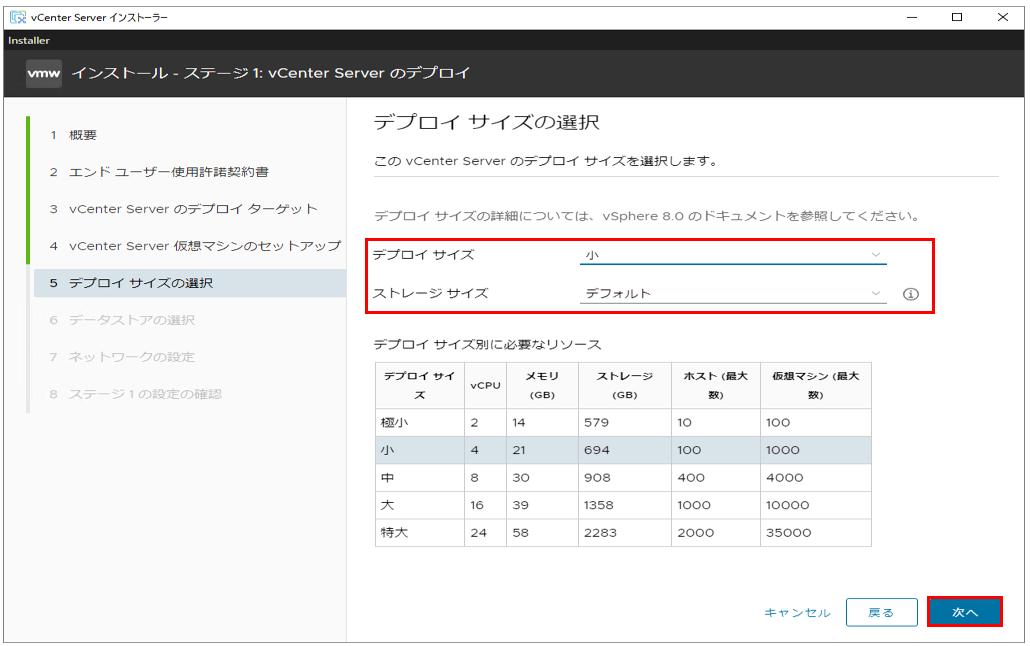
Task: Click memory value 39 in table
Action: click(x=520, y=505)
